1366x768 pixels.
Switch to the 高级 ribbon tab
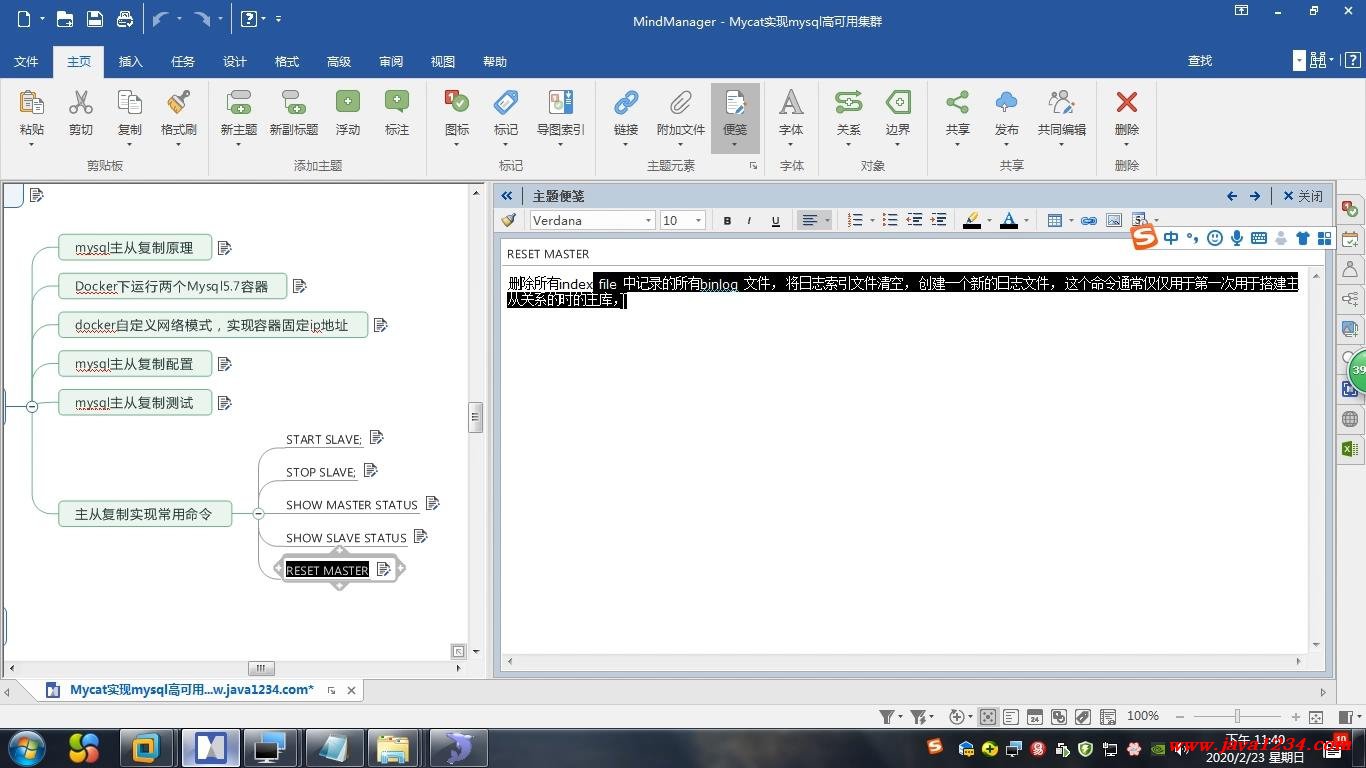(x=339, y=61)
